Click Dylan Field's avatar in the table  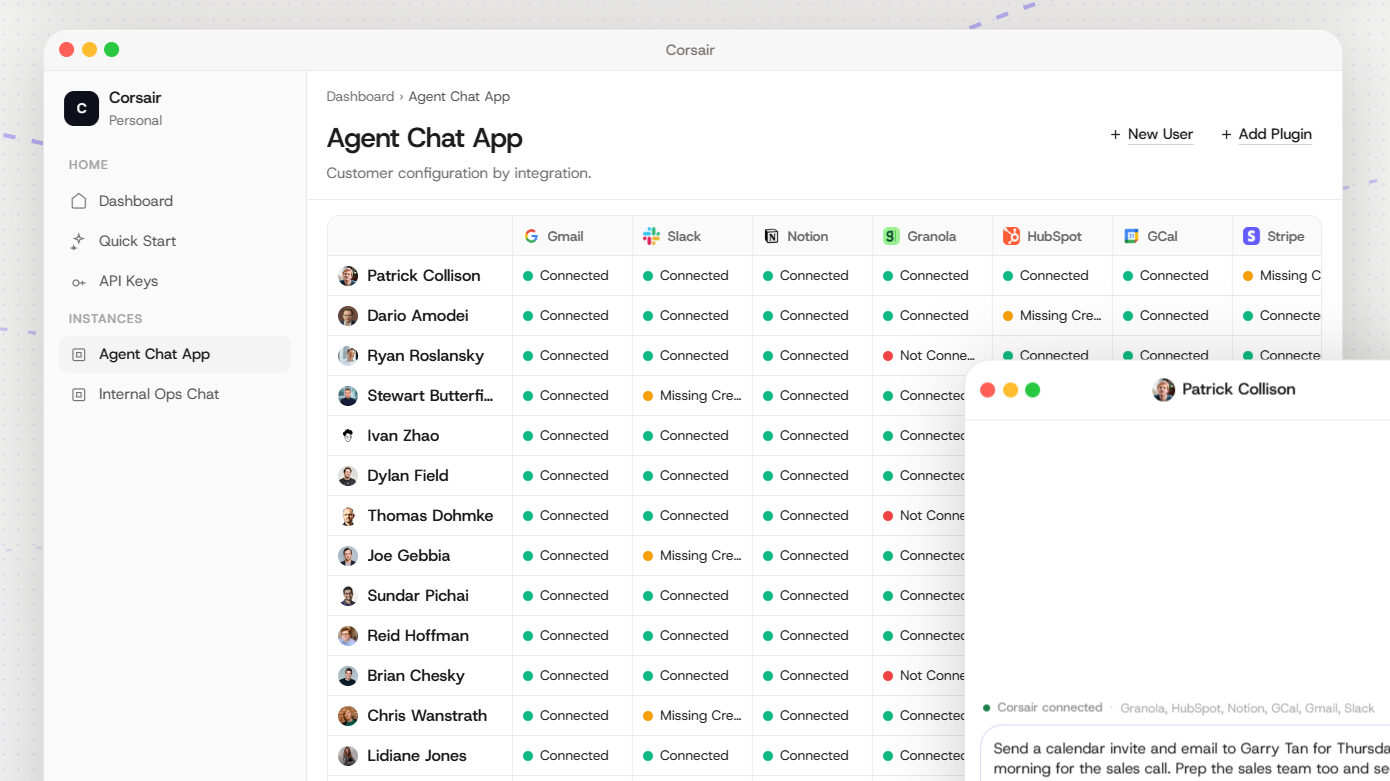coord(348,476)
